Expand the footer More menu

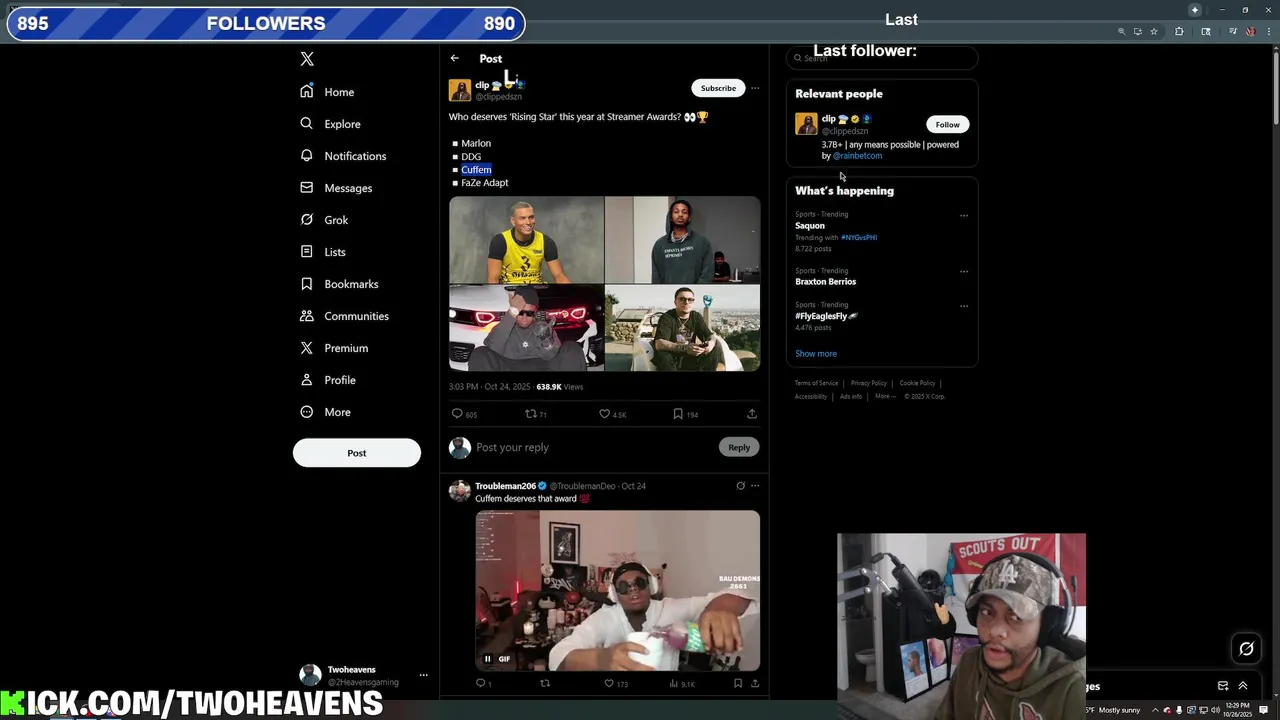885,396
